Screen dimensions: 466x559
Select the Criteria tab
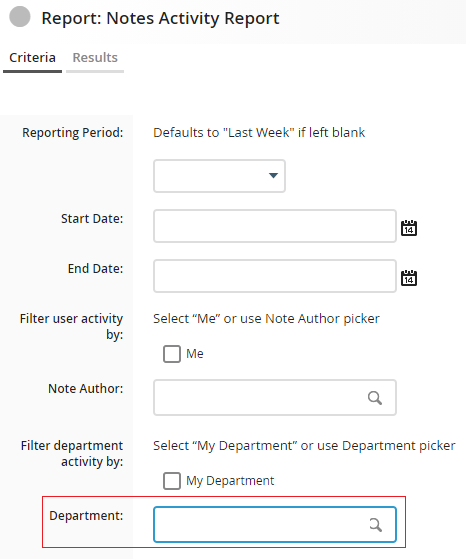pyautogui.click(x=32, y=58)
